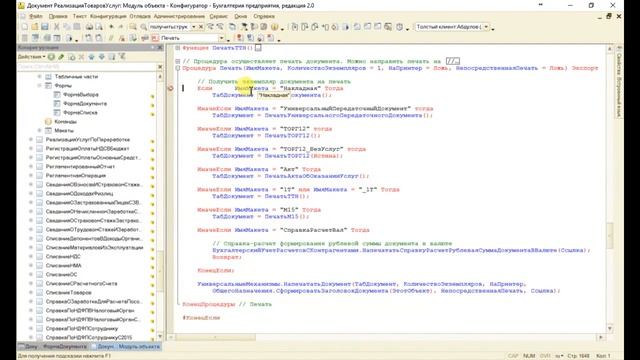Image resolution: width=640 pixels, height=360 pixels.
Task: Open the Отладка menu
Action: 140,16
